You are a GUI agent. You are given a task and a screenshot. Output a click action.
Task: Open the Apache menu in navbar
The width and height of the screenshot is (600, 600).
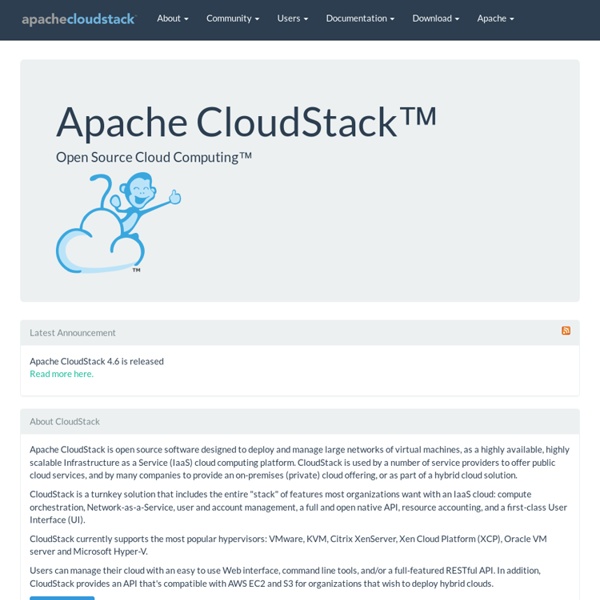click(x=495, y=19)
